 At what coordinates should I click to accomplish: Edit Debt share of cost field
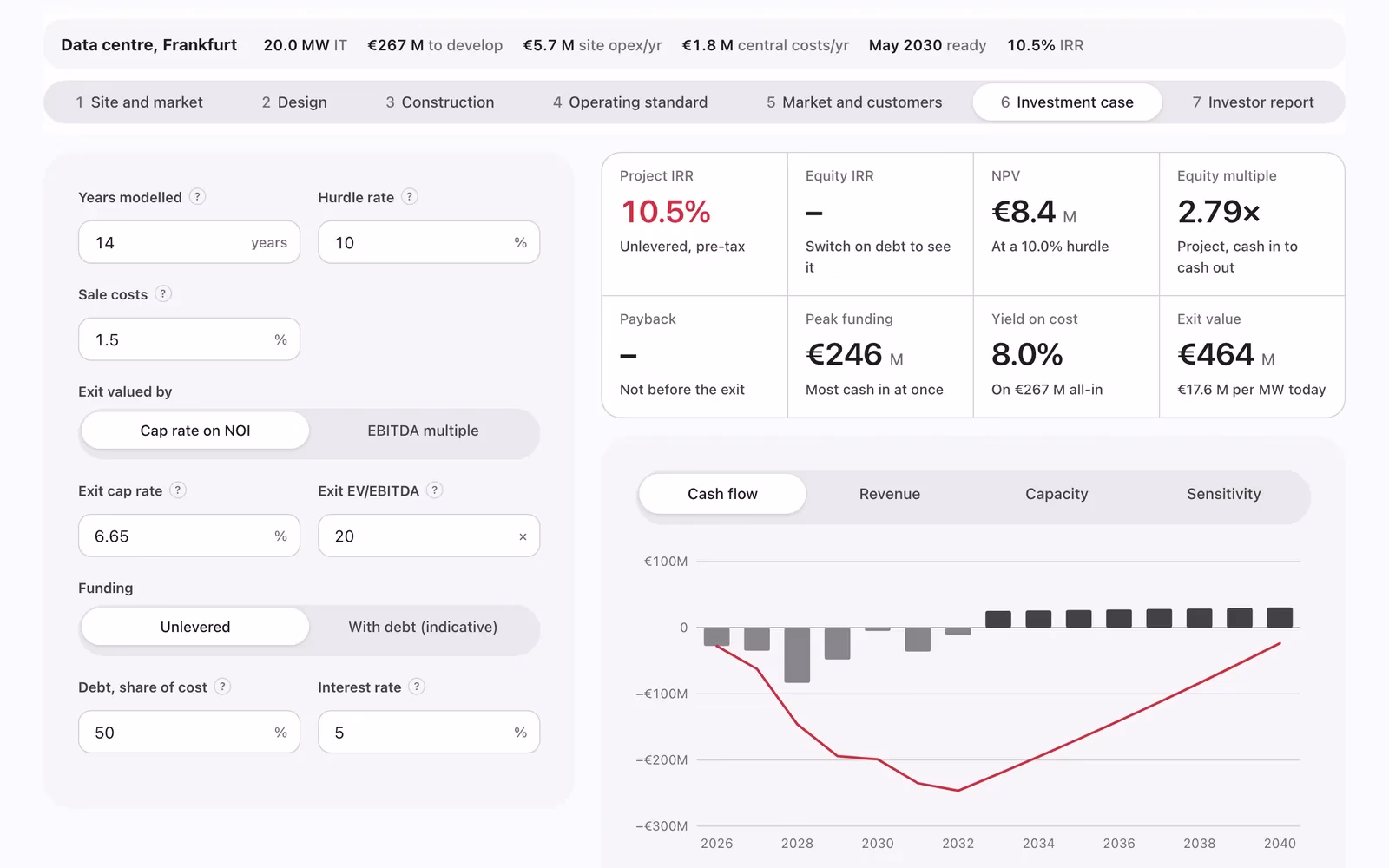click(x=189, y=732)
